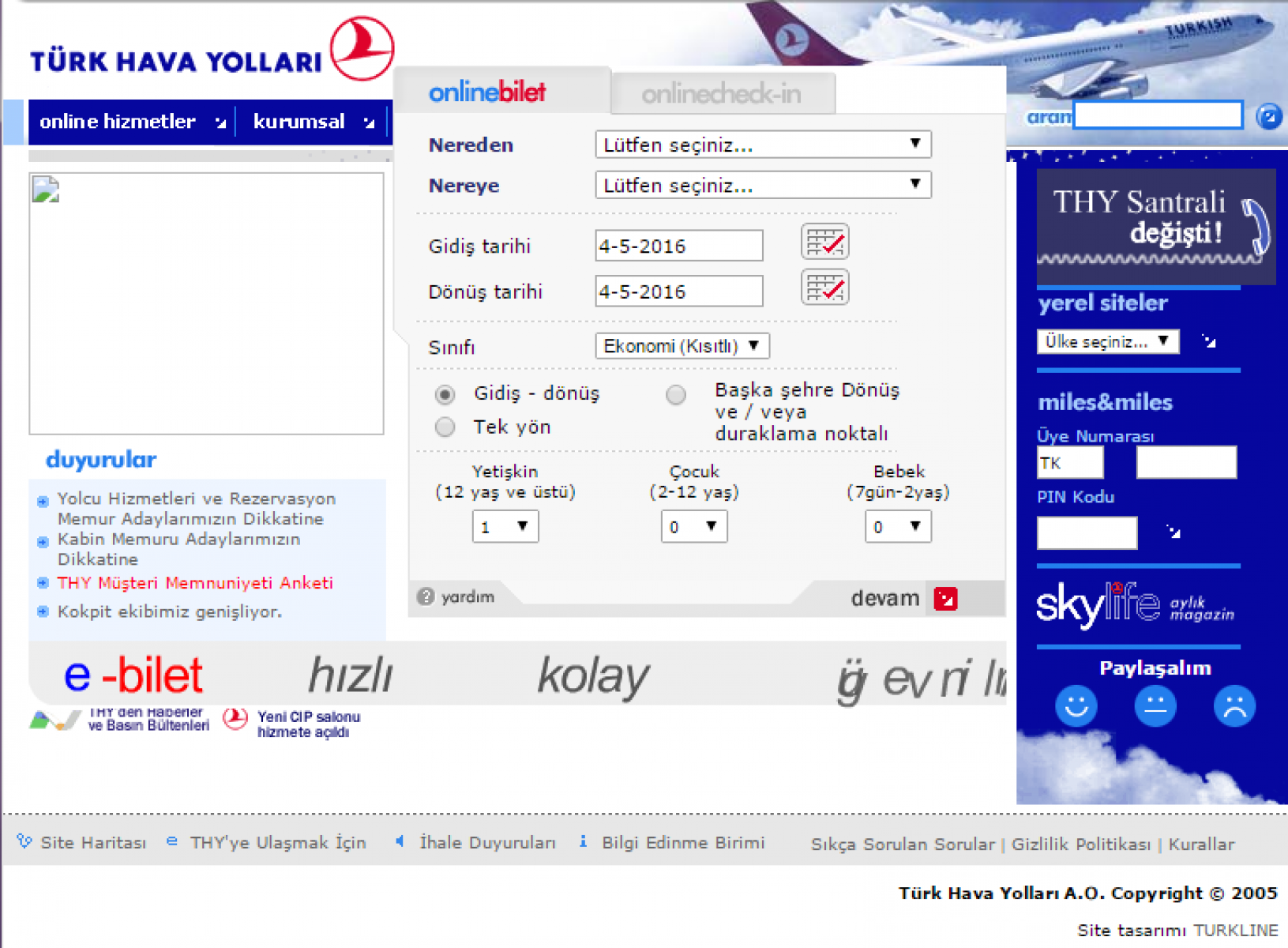Screen dimensions: 1288x948
Task: Open the online hizmetler menu
Action: [131, 122]
